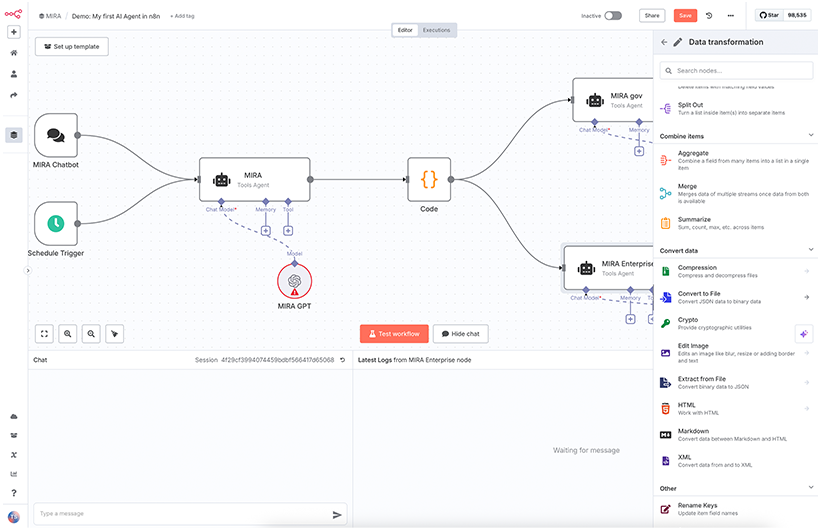Open the GitHub Star button
This screenshot has height=530, width=820.
point(769,15)
